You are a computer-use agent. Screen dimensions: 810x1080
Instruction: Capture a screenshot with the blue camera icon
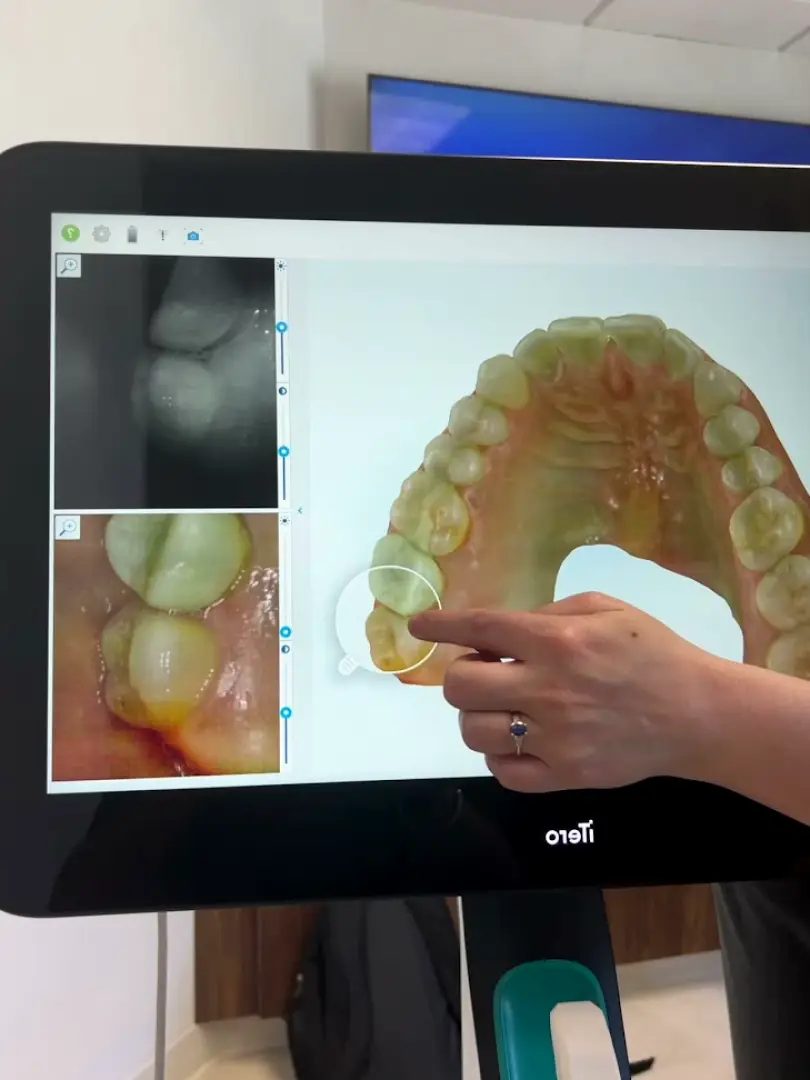coord(193,236)
